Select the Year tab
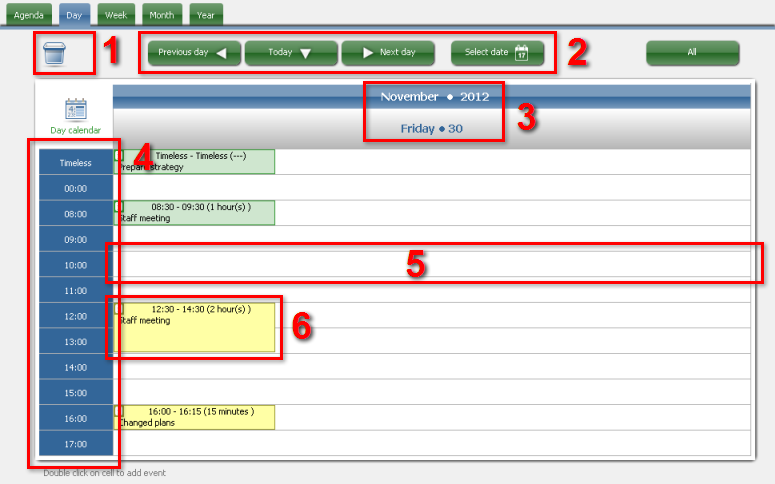 point(206,15)
